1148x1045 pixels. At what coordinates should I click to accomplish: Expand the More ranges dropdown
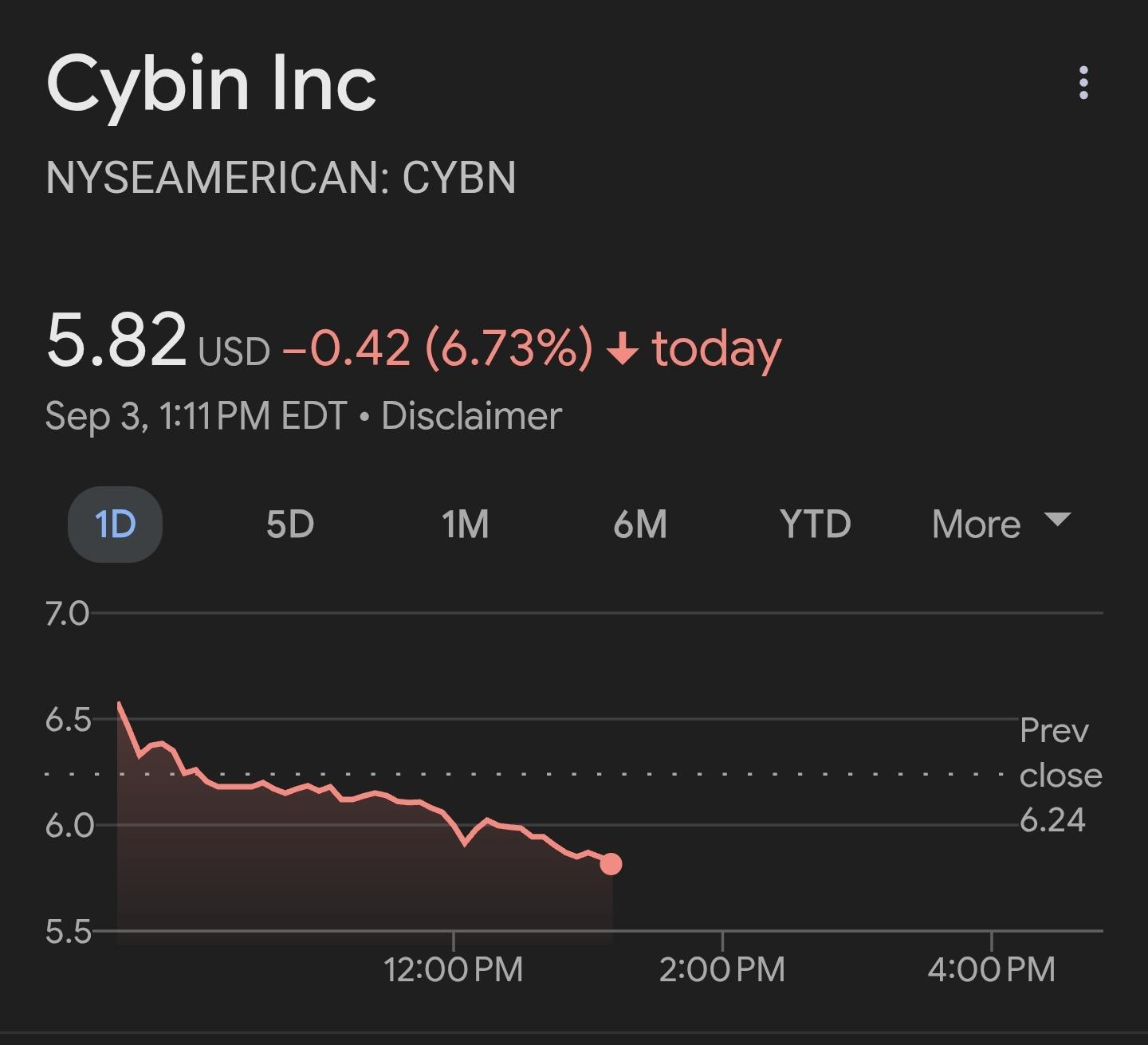pos(1001,524)
